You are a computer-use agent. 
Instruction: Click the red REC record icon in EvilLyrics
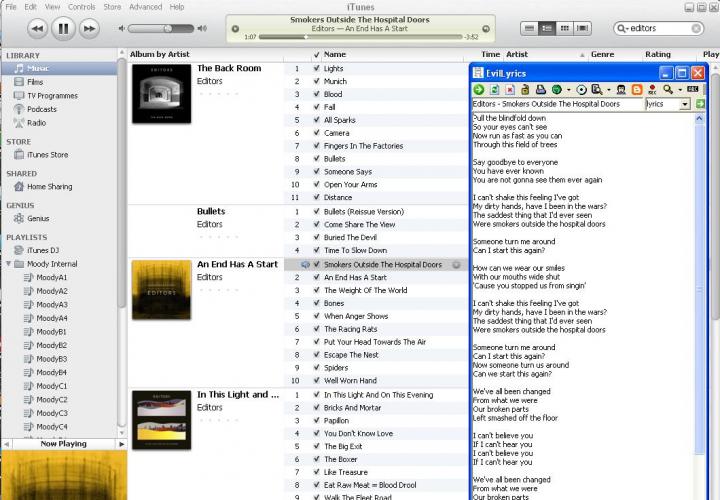point(652,90)
